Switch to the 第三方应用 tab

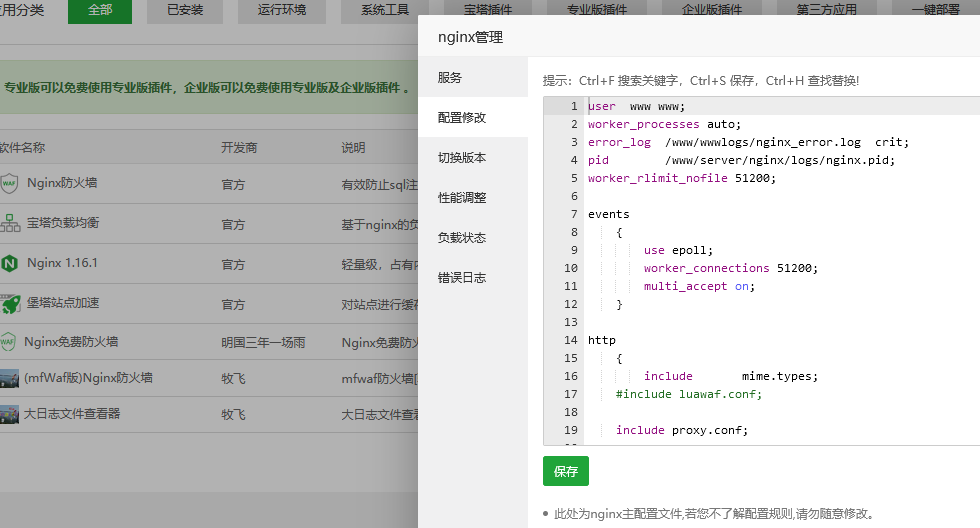pos(826,8)
